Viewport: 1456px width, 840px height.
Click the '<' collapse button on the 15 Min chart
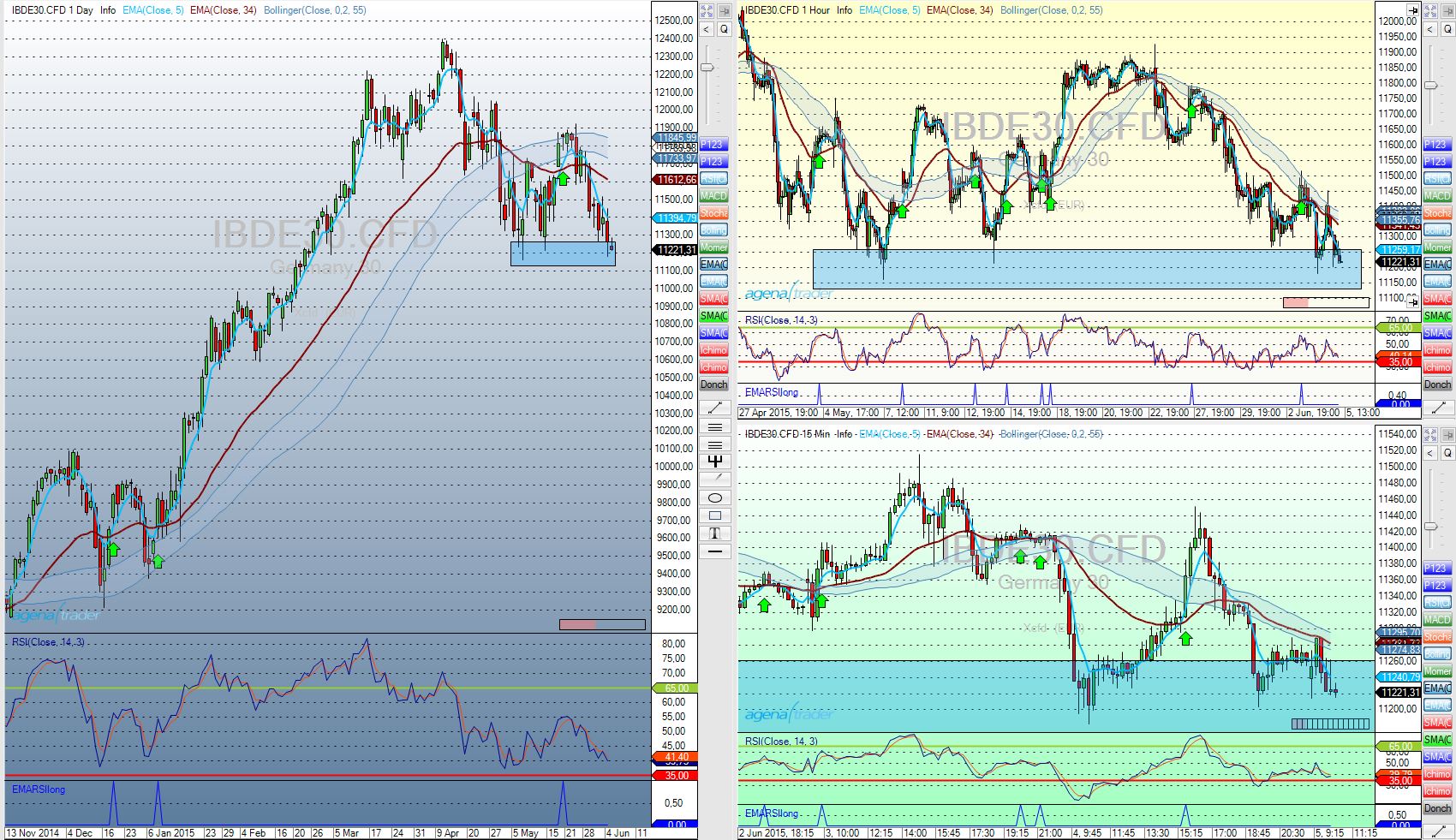point(1429,453)
